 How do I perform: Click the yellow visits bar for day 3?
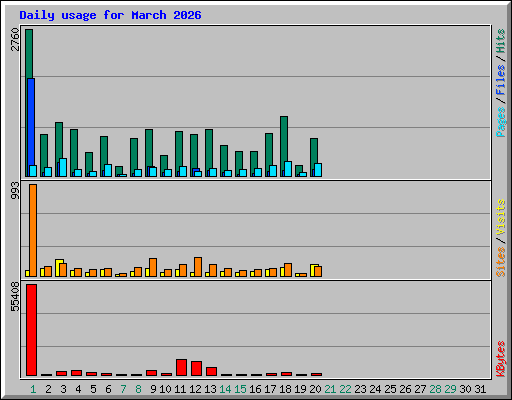click(58, 268)
